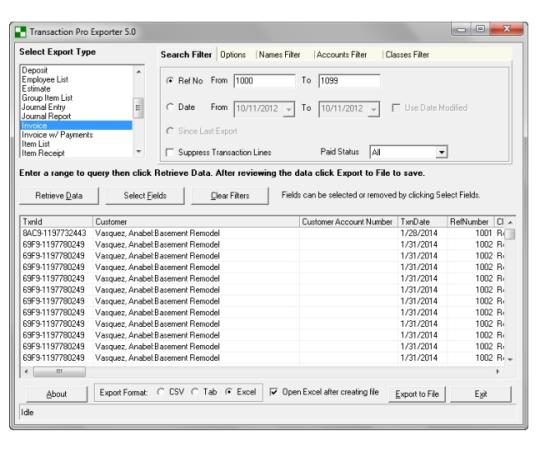
Task: Click the RefNumber column header
Action: pyautogui.click(x=470, y=222)
